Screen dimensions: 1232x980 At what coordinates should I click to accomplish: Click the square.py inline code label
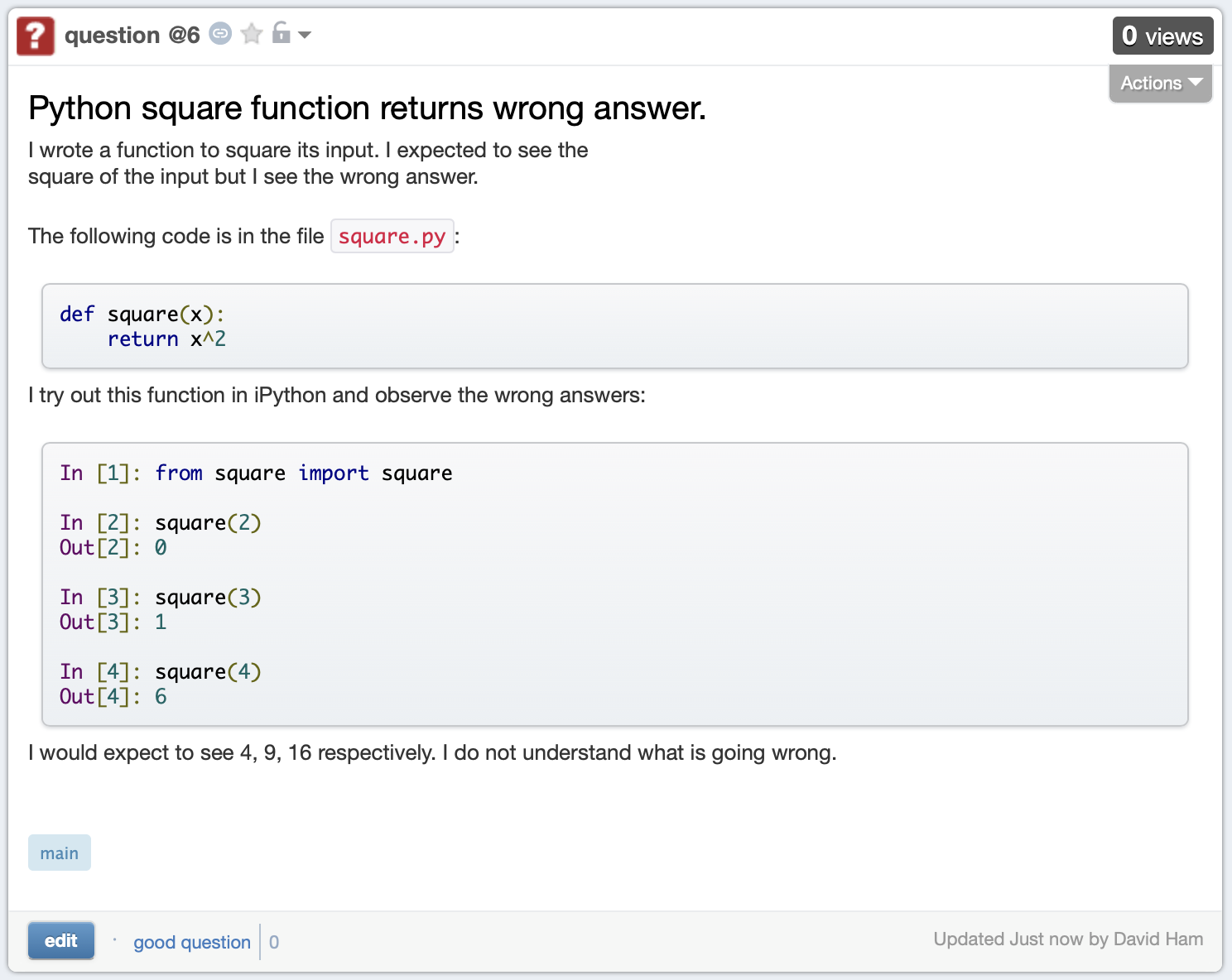[392, 237]
